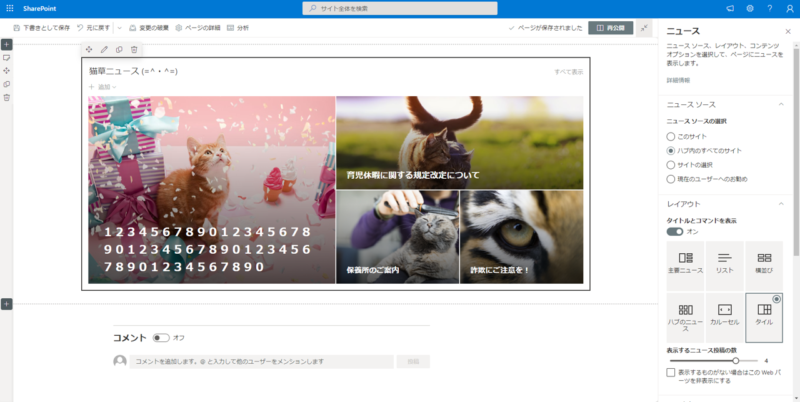Viewport: 800px width, 402px height.
Task: Click the 再公開 button
Action: point(610,28)
